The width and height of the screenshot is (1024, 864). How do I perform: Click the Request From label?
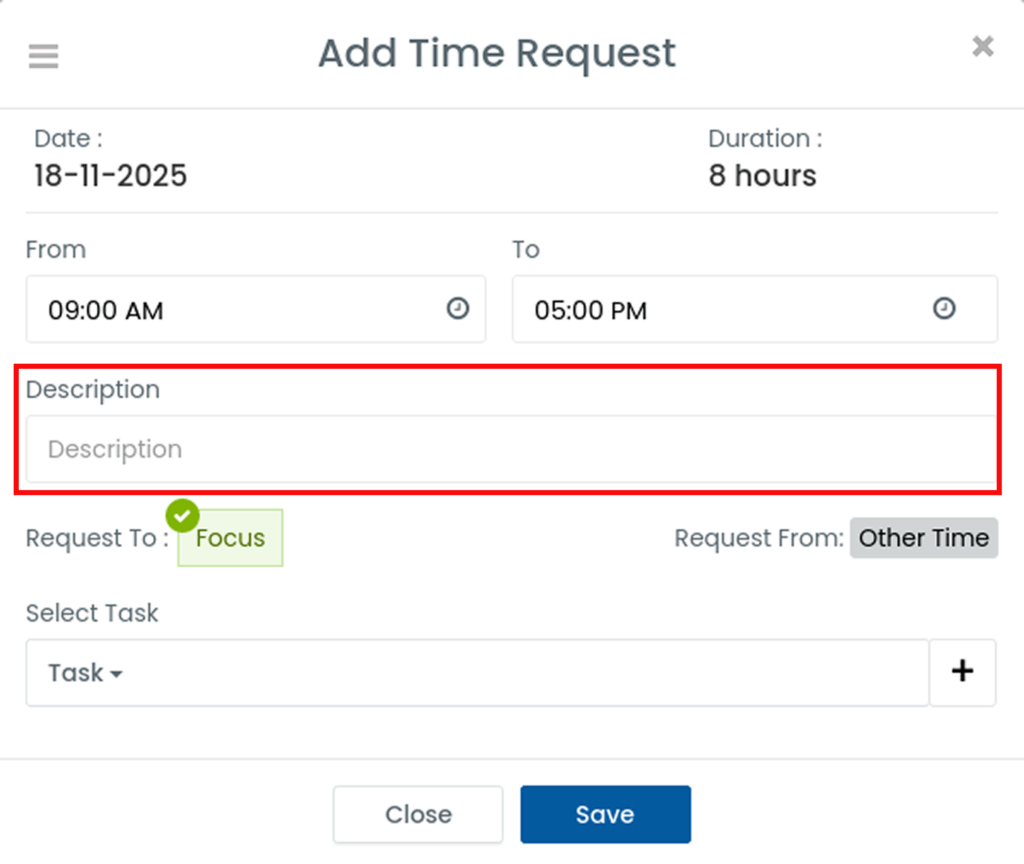pos(759,538)
